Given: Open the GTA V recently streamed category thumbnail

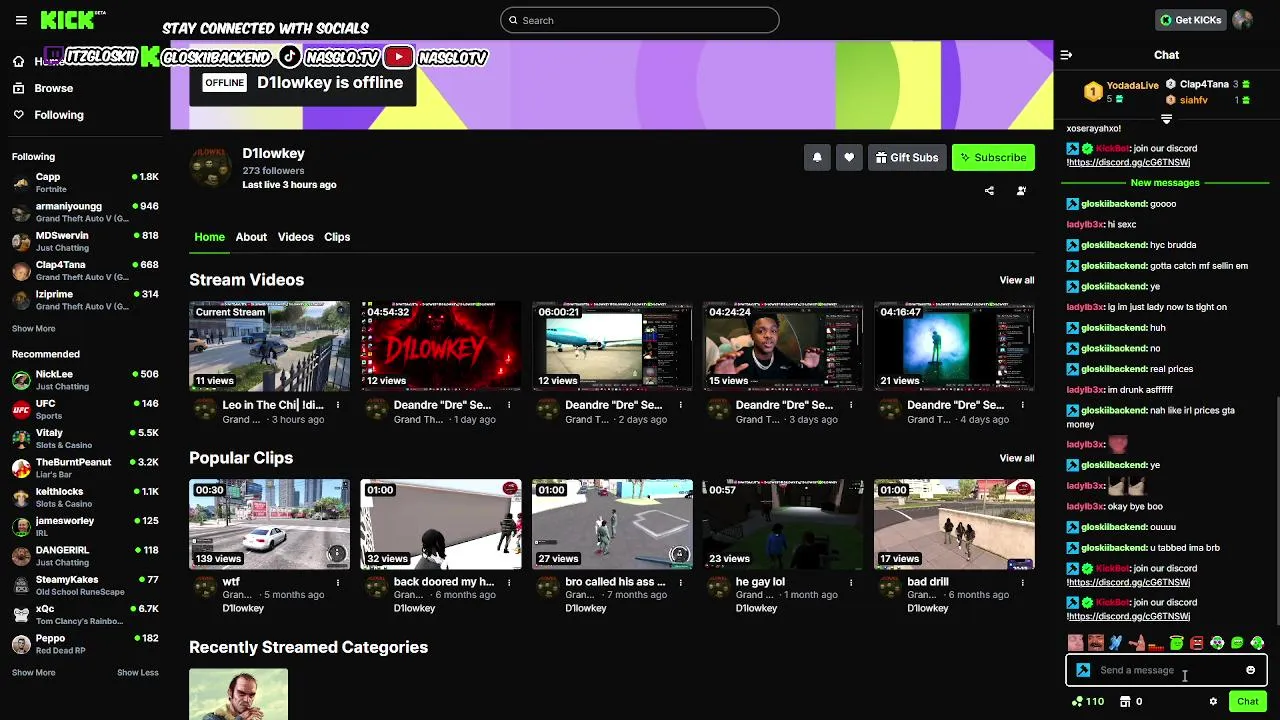Looking at the screenshot, I should tap(238, 694).
